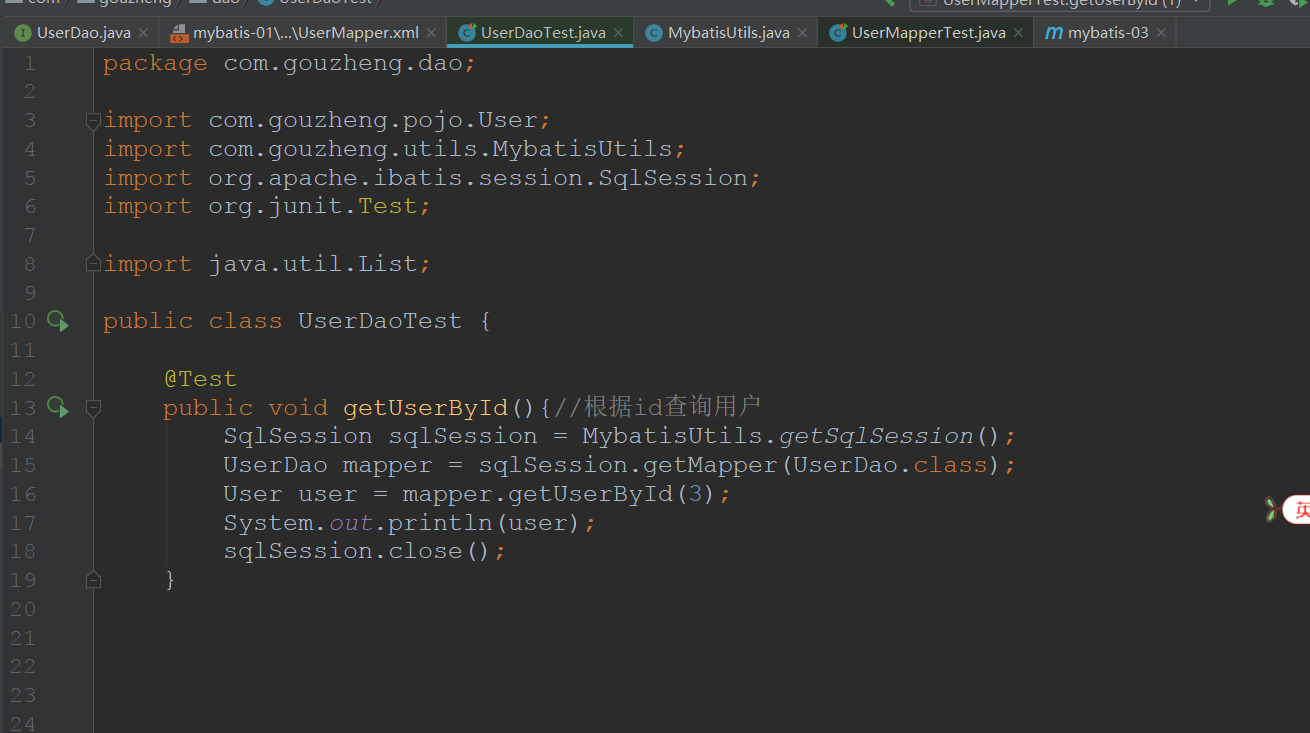
Task: Click the class icon on MybatisUtils.java tab
Action: pos(654,33)
